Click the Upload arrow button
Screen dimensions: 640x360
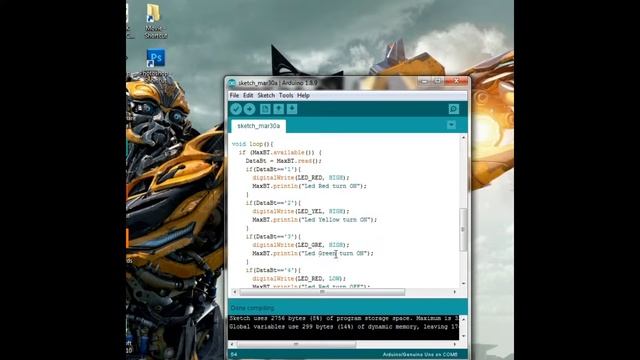tap(249, 109)
